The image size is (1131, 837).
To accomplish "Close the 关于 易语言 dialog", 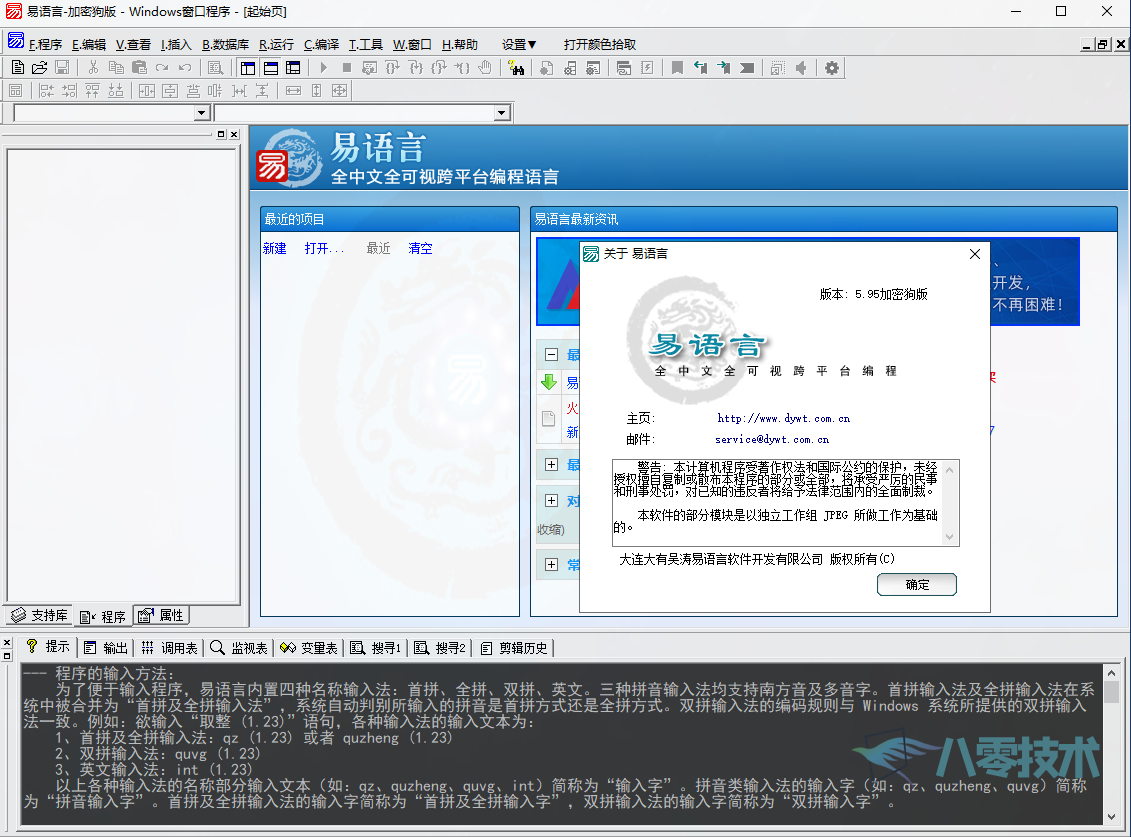I will point(974,254).
